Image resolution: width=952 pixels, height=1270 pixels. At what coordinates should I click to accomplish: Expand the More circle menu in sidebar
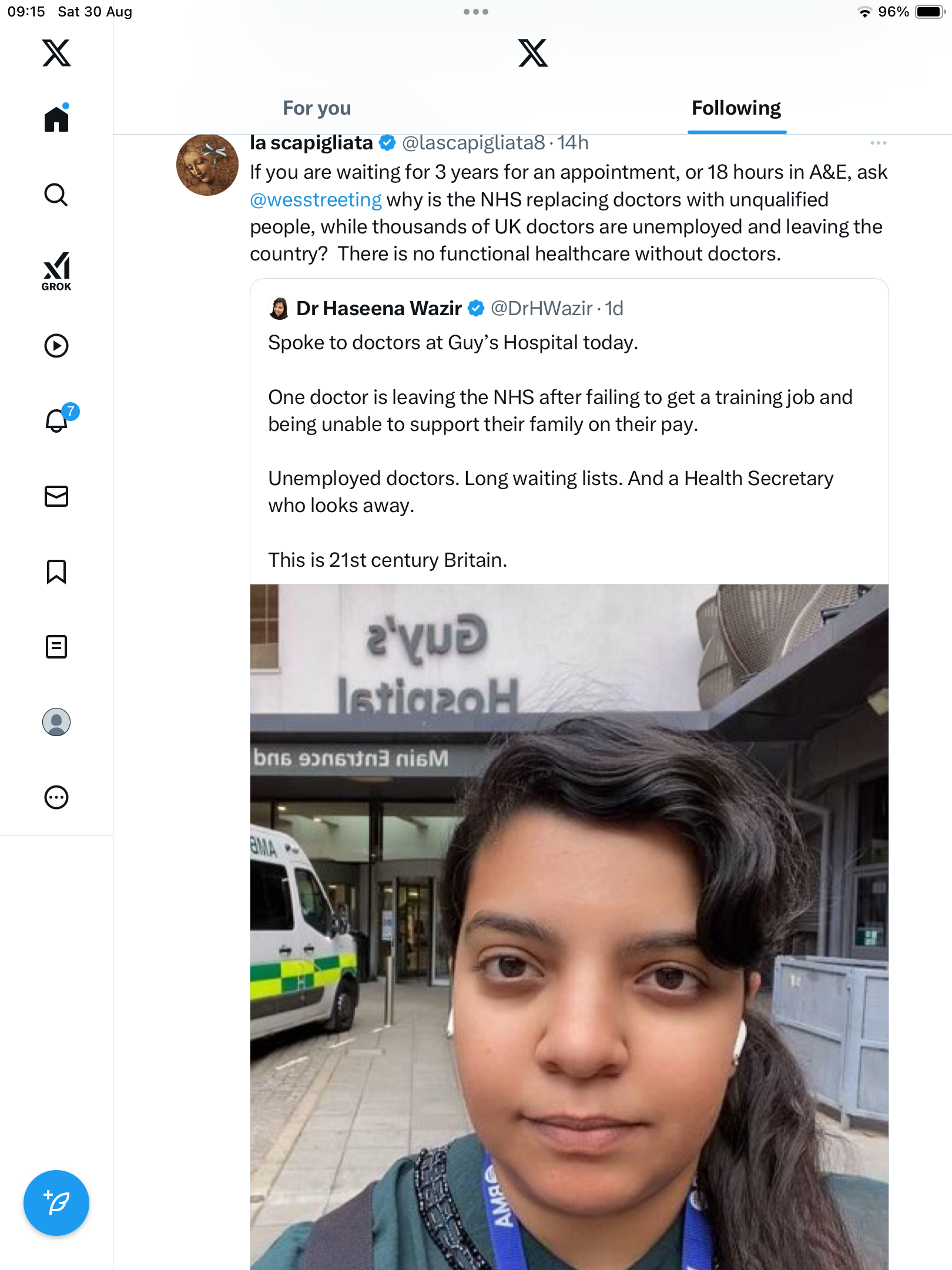[56, 797]
